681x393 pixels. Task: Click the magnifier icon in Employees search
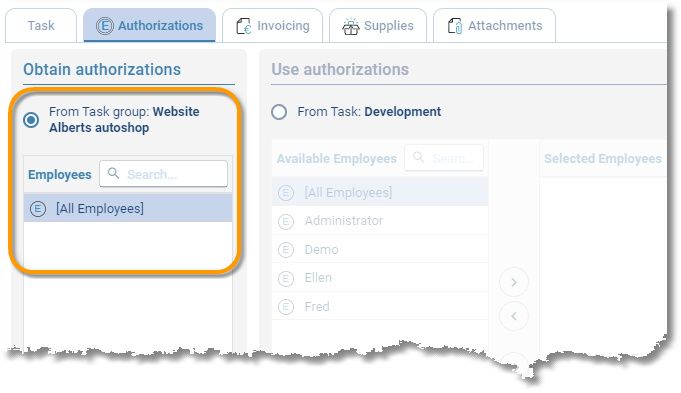[x=113, y=173]
